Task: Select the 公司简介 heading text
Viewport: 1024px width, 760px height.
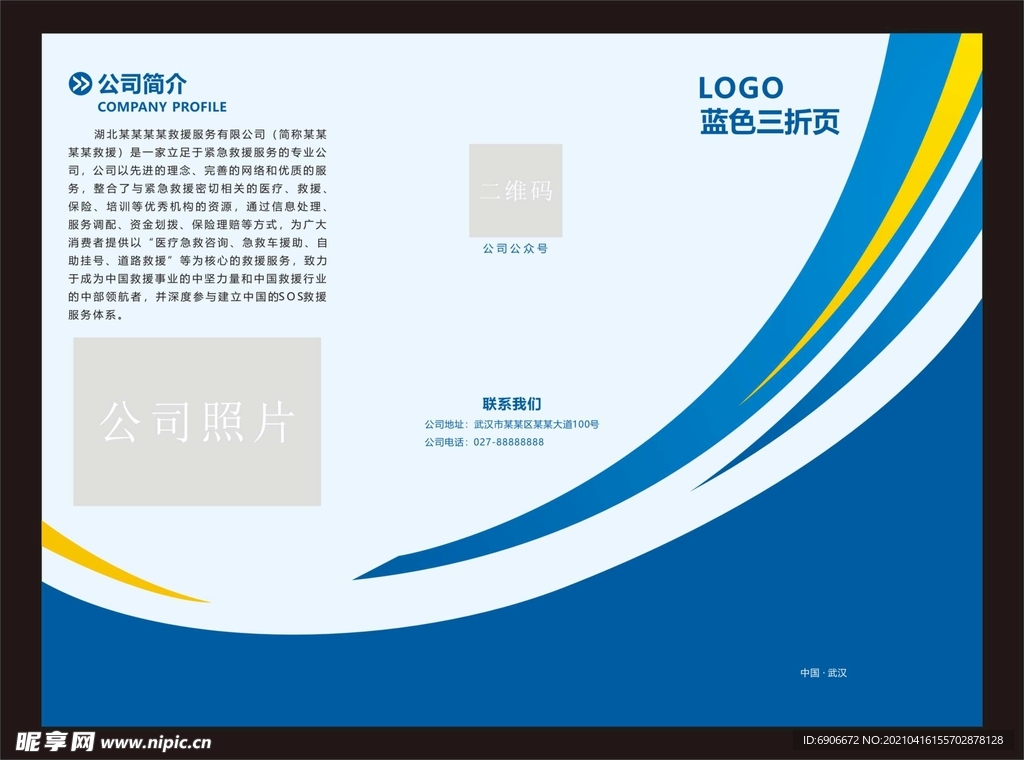Action: (142, 84)
